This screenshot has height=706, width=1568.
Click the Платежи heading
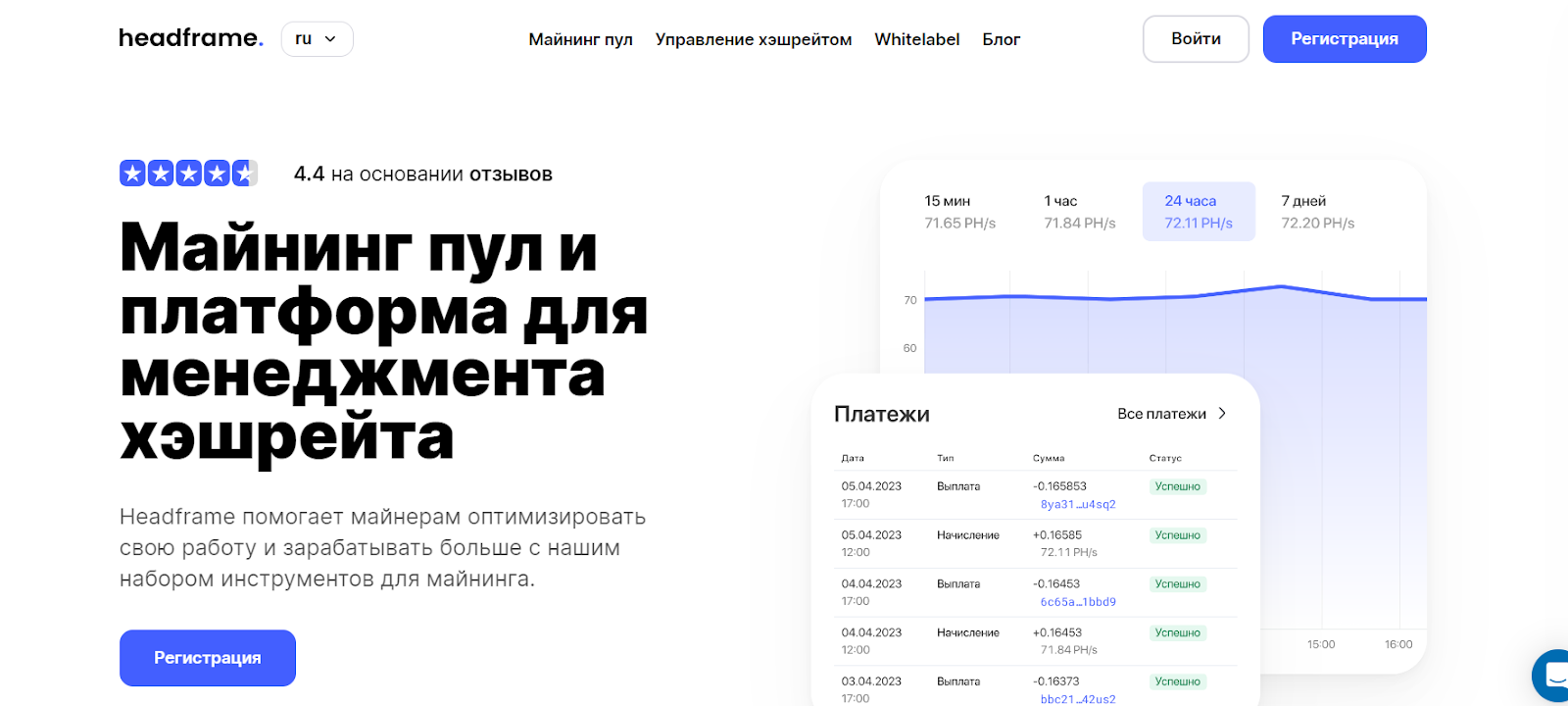(x=882, y=415)
